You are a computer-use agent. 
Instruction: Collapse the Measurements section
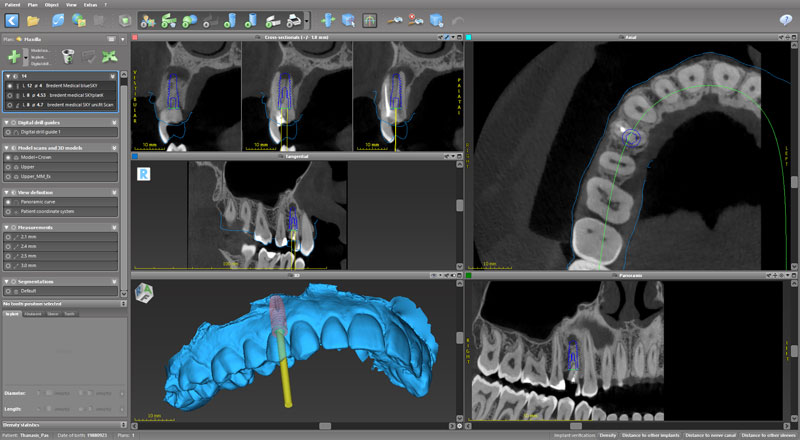point(9,227)
